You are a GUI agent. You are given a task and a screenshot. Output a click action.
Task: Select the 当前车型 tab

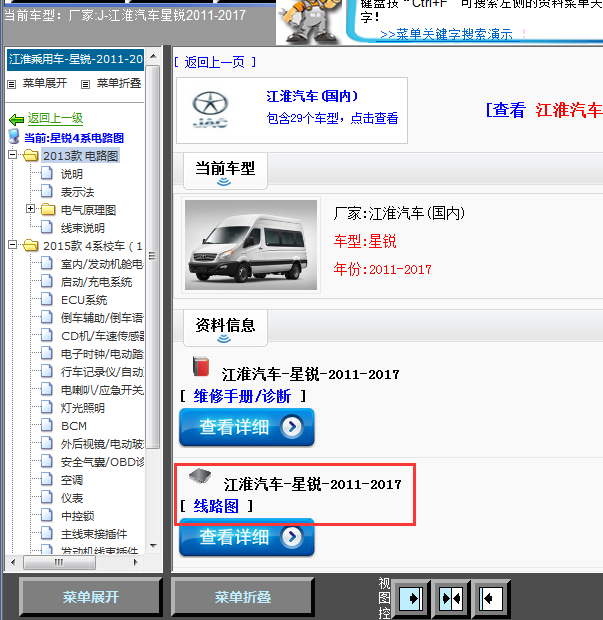click(x=225, y=171)
